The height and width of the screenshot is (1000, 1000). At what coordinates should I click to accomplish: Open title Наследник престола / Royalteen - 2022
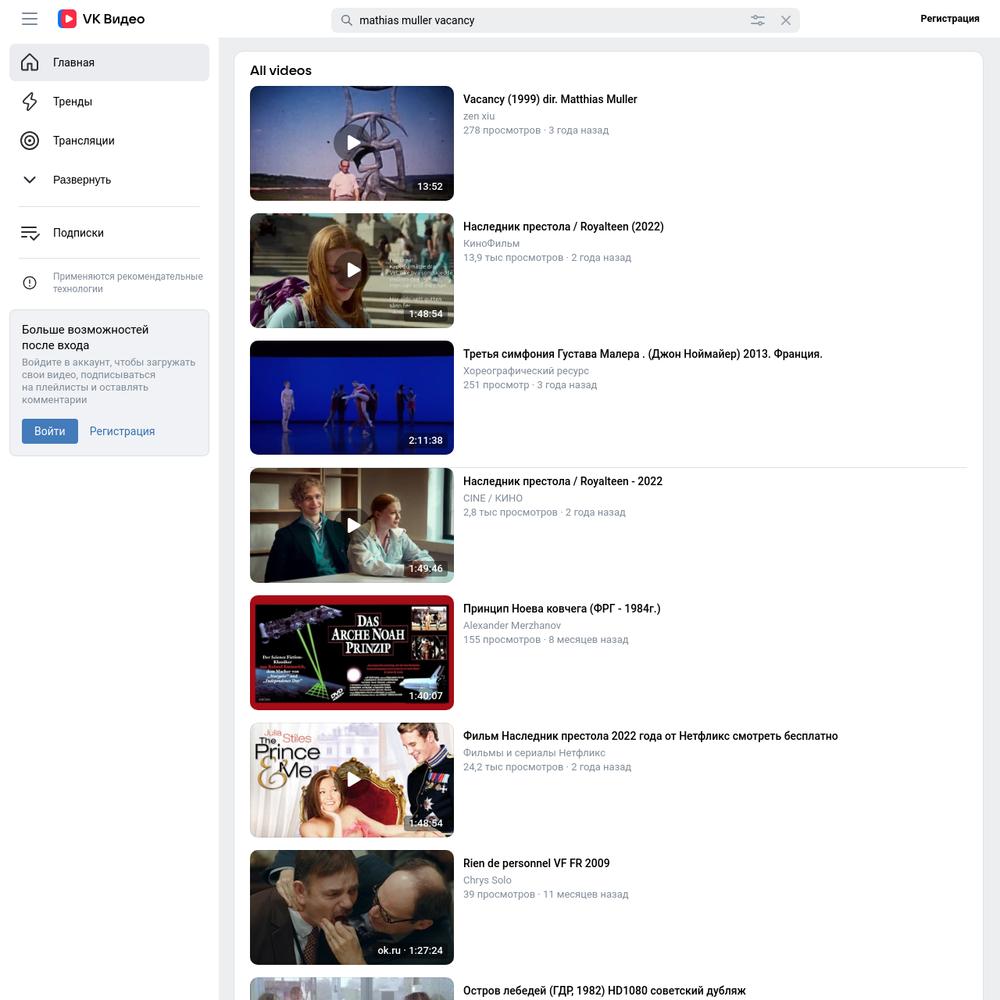562,481
